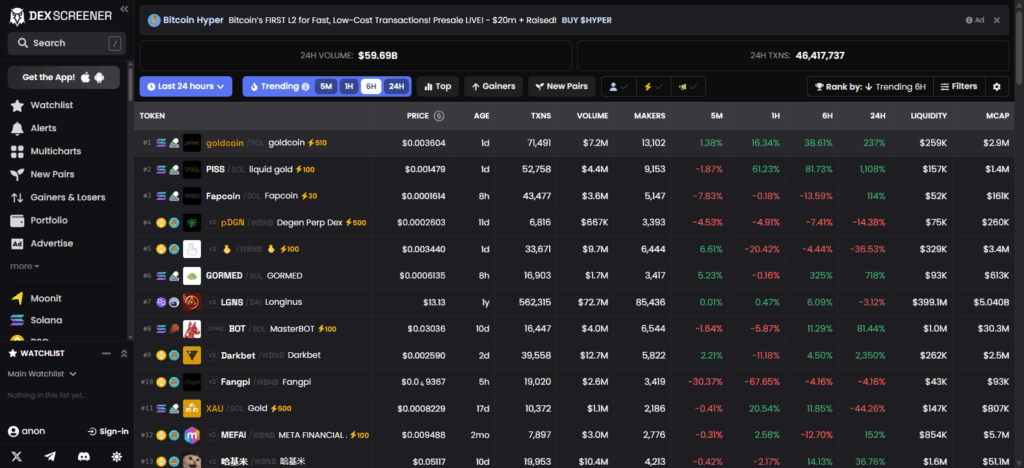
Task: Expand the Main Watchlist dropdown
Action: tap(42, 374)
